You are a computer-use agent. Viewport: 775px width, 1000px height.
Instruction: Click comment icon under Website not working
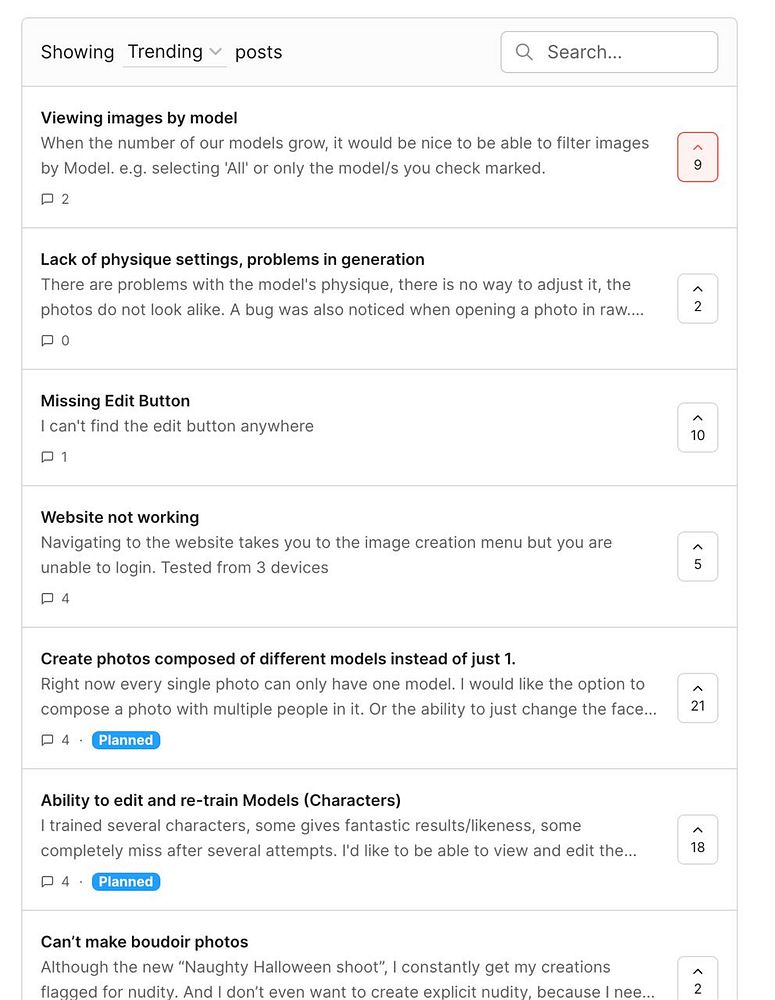tap(47, 598)
